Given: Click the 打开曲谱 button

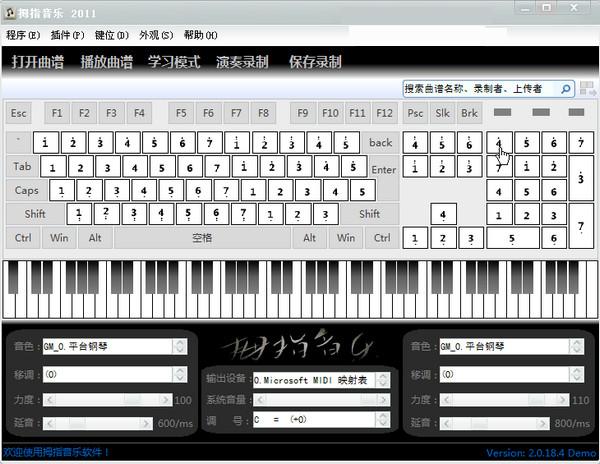Looking at the screenshot, I should pyautogui.click(x=38, y=62).
